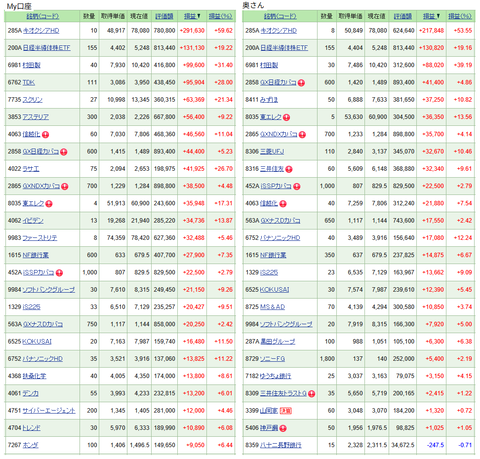
Task: Click red alert icon beside 神戸鋼 in 奥さん table
Action: (x=283, y=428)
